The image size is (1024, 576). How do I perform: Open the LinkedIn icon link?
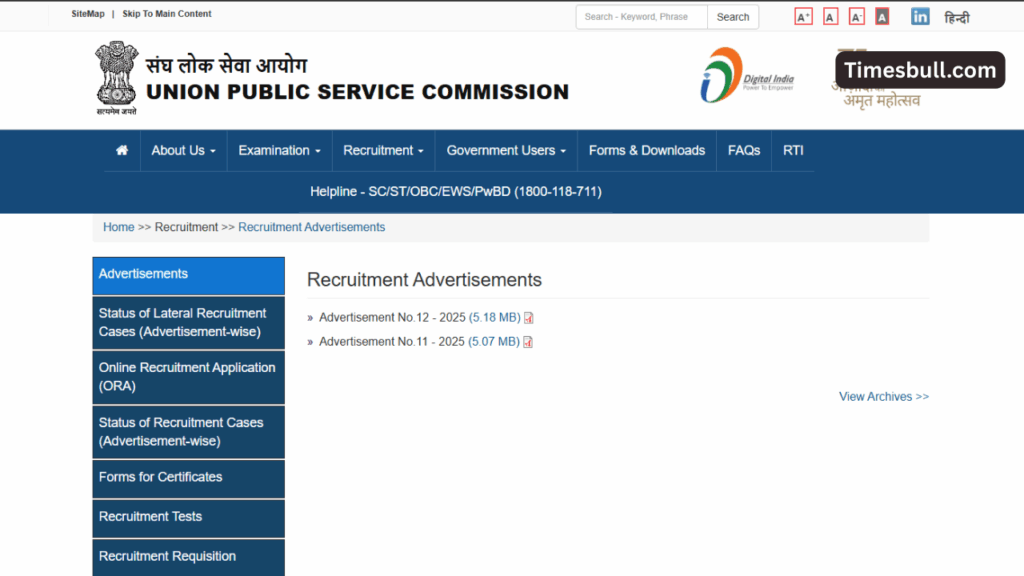click(920, 17)
